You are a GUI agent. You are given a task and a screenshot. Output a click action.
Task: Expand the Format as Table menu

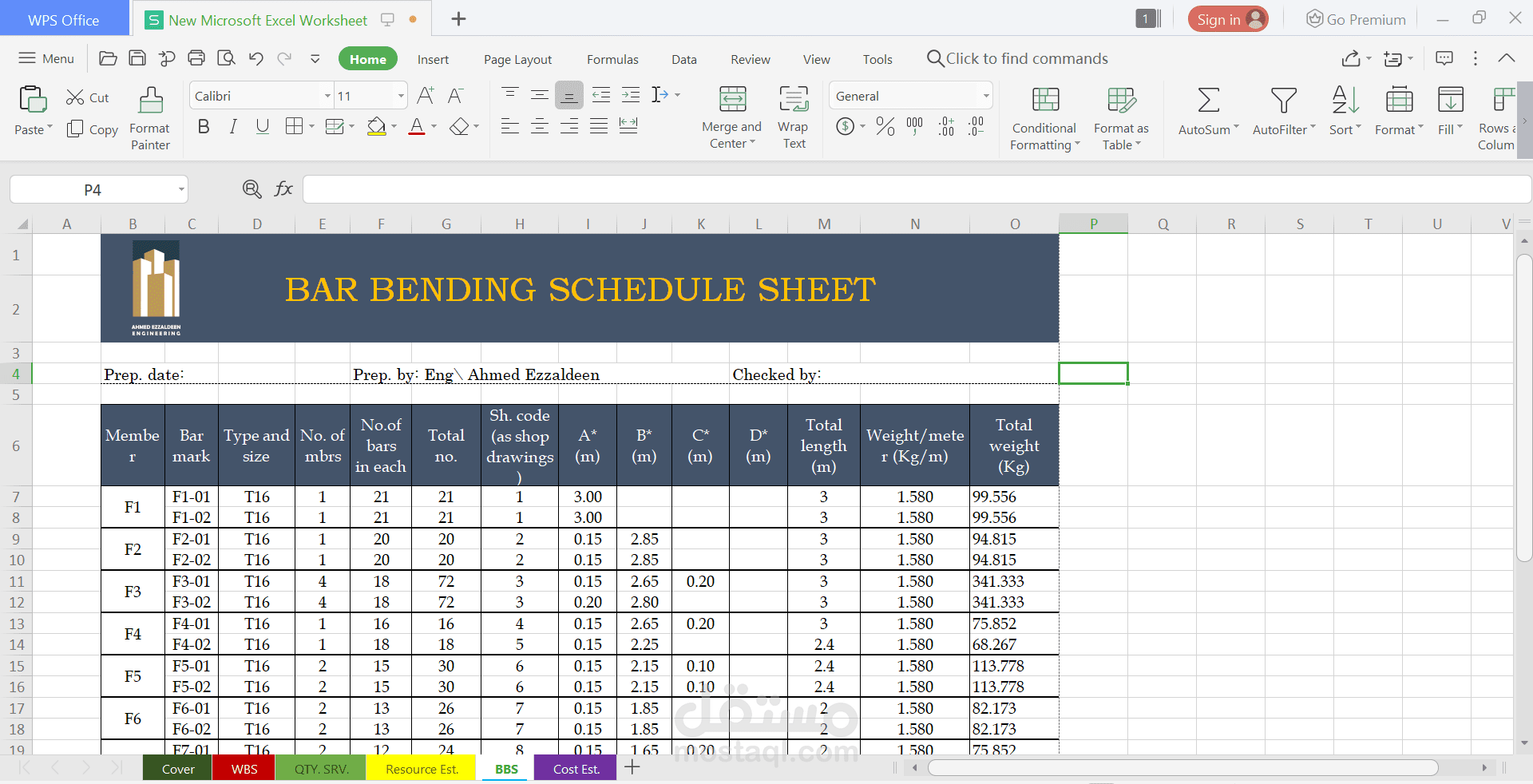click(x=1121, y=137)
